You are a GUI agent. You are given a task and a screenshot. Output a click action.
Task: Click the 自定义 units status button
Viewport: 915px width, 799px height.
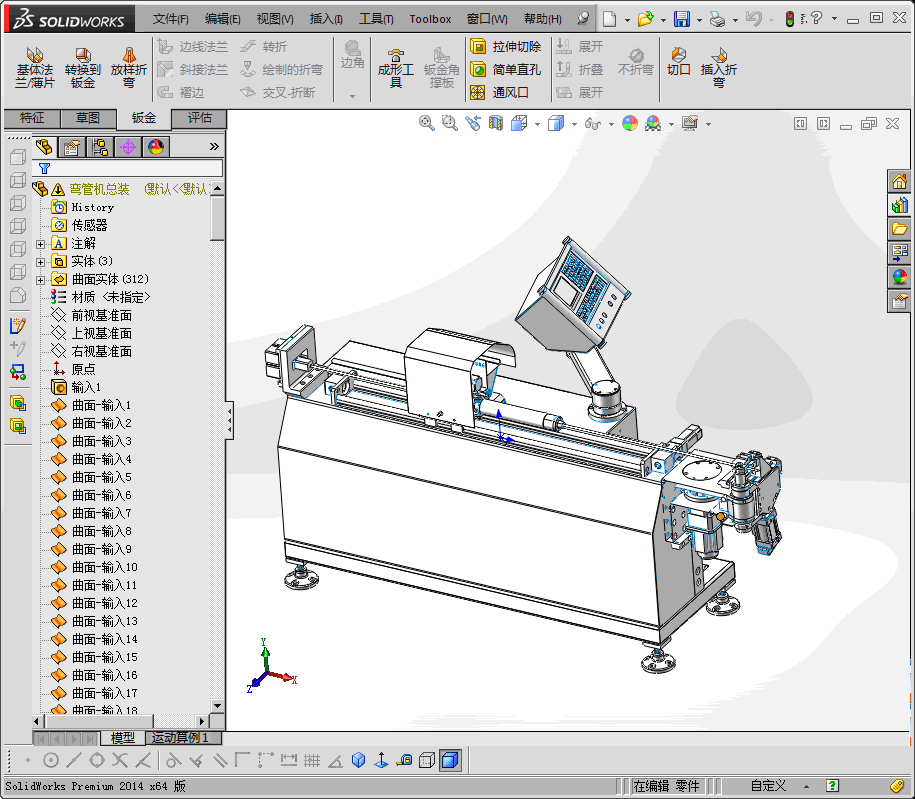click(x=768, y=786)
